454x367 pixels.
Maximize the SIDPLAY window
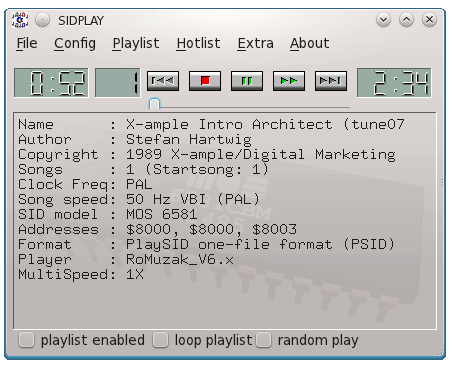coord(406,20)
